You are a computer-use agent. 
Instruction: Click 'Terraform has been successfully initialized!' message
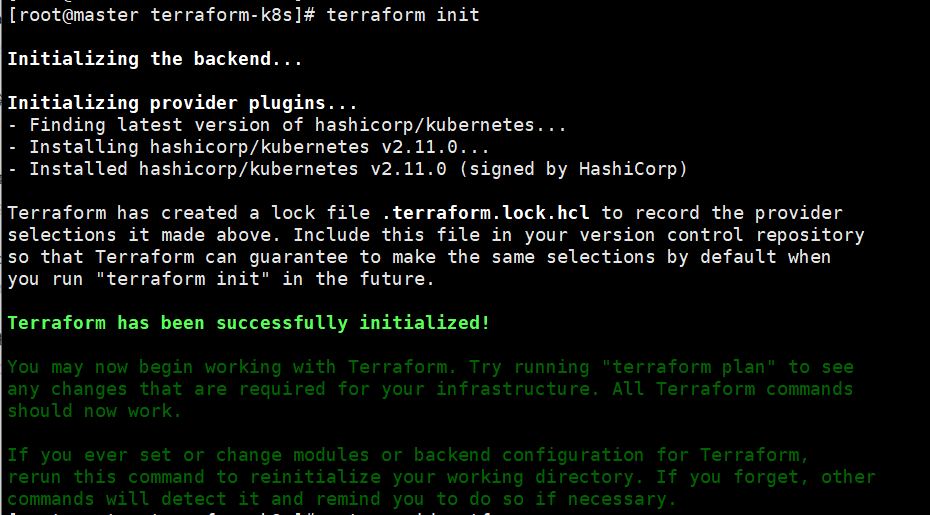point(249,323)
